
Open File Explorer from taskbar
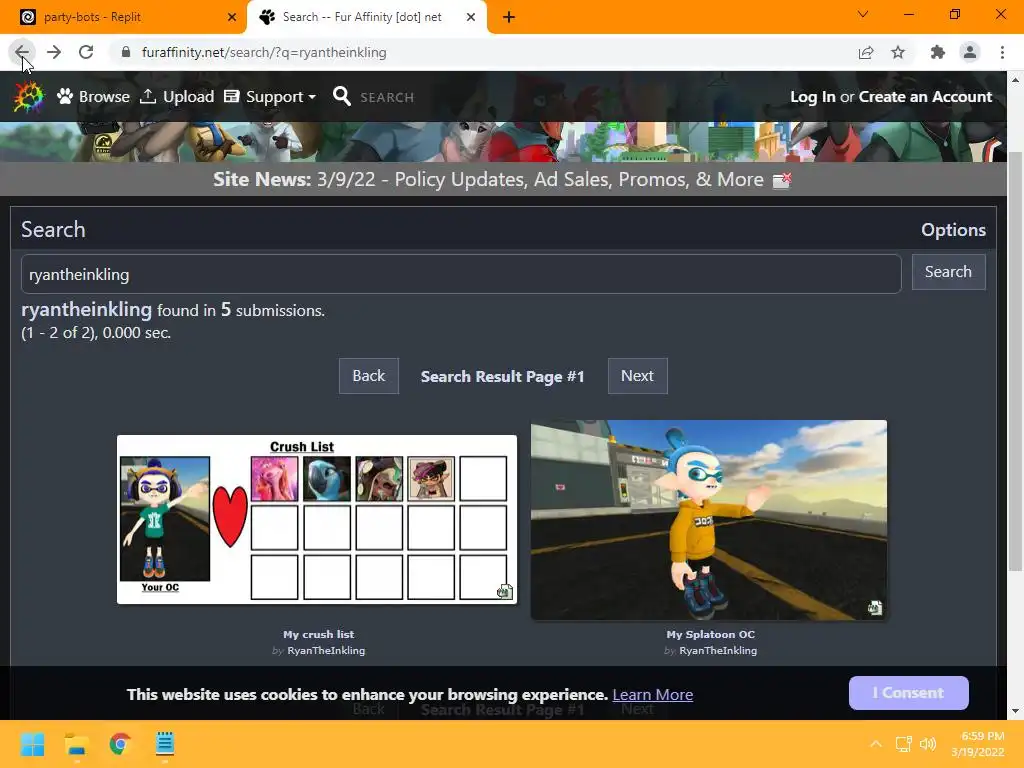pos(76,744)
